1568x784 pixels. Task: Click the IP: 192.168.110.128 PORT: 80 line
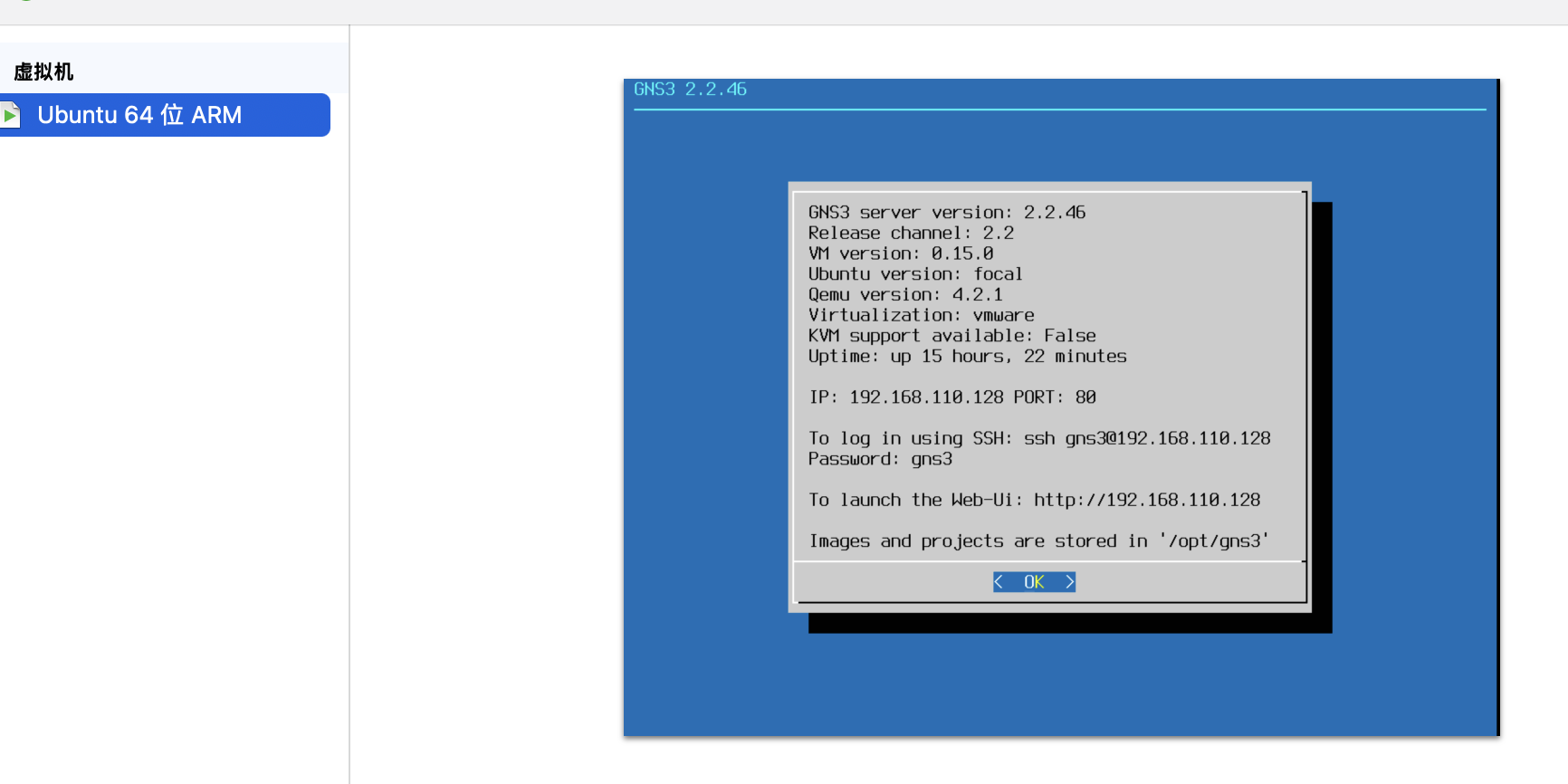coord(951,397)
